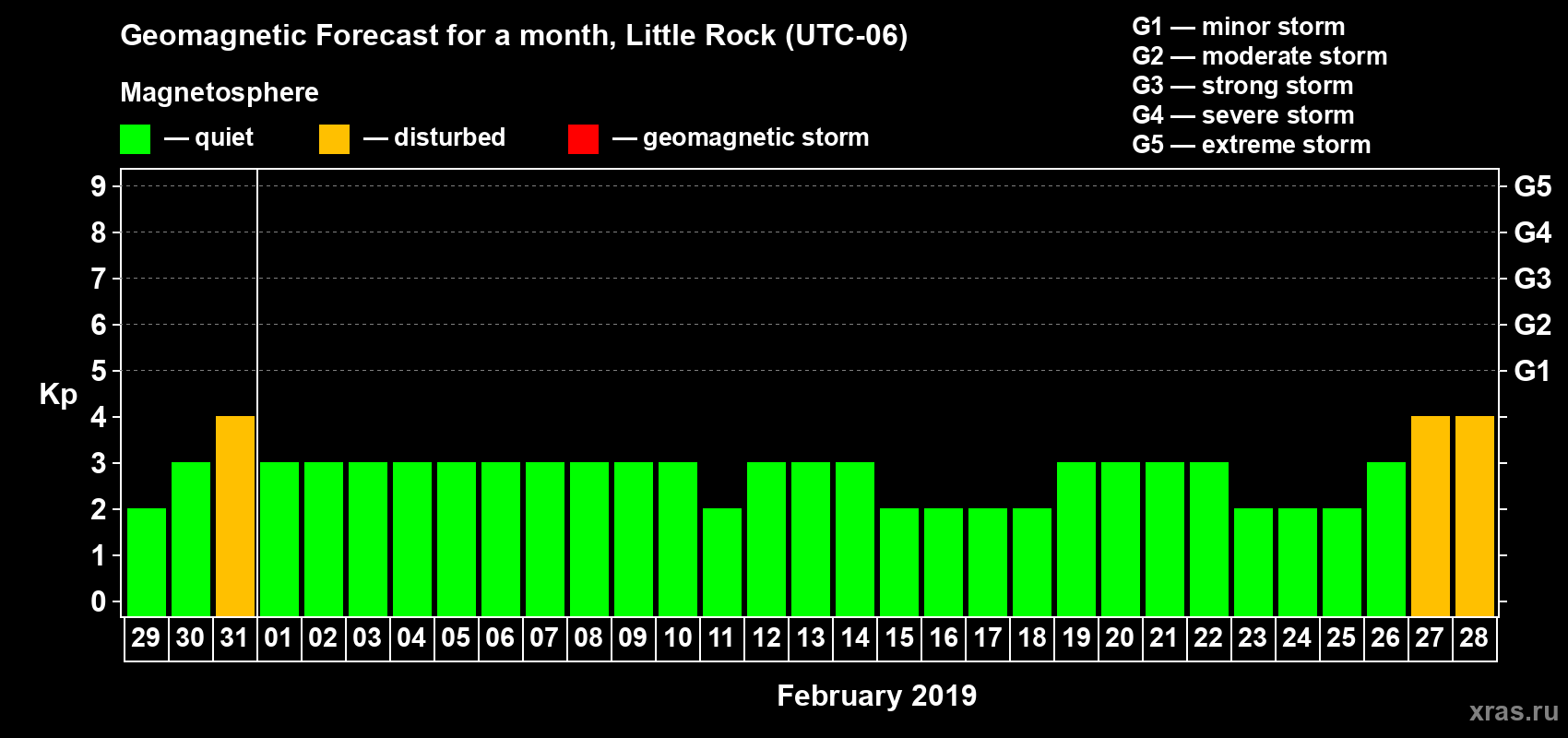1568x738 pixels.
Task: Click 'G2 — moderate storm' legend text
Action: (1260, 56)
